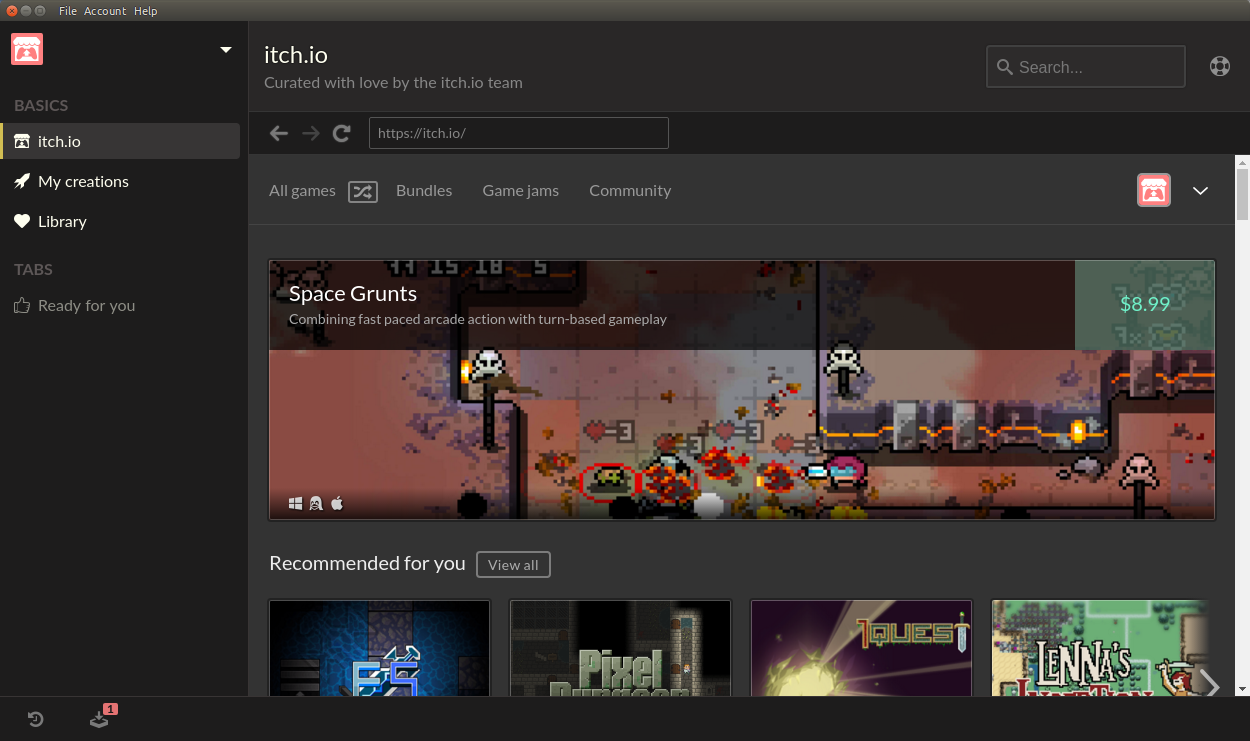Open the Game jams link

point(520,190)
